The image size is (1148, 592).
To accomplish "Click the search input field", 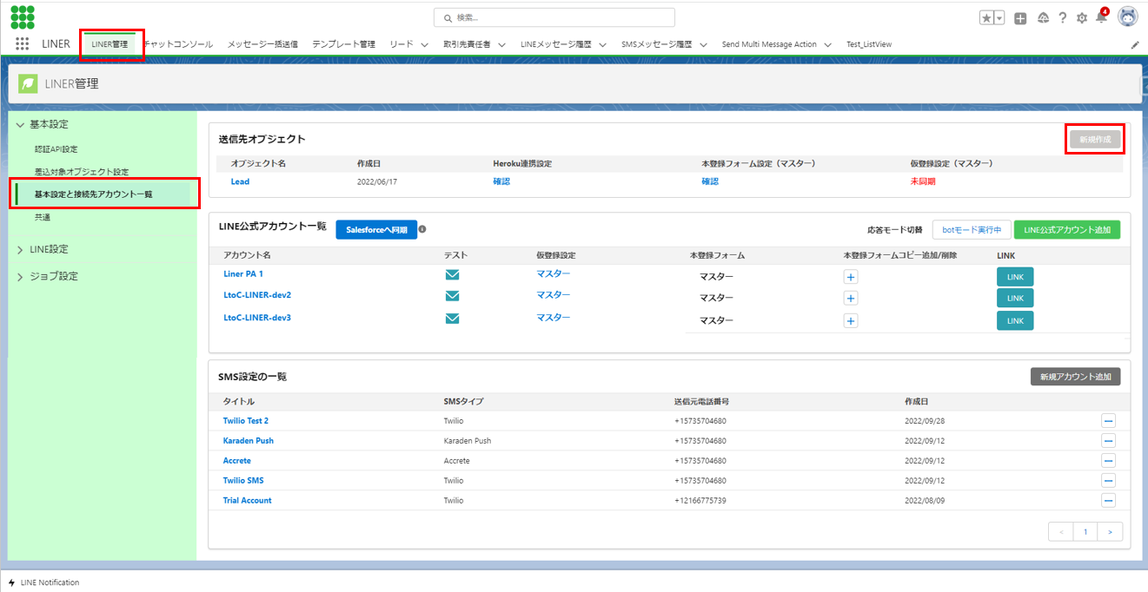I will tap(554, 18).
